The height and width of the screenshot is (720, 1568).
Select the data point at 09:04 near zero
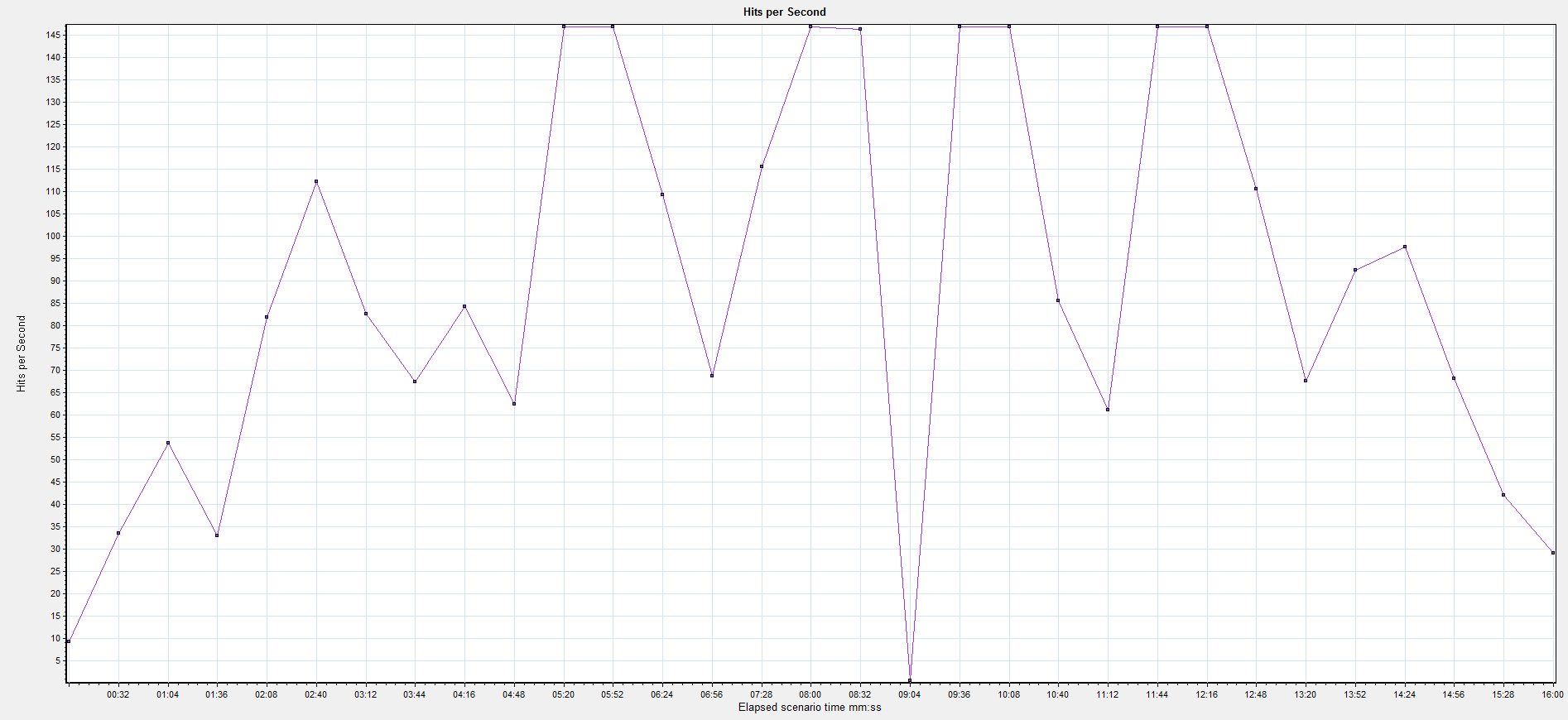pos(910,680)
